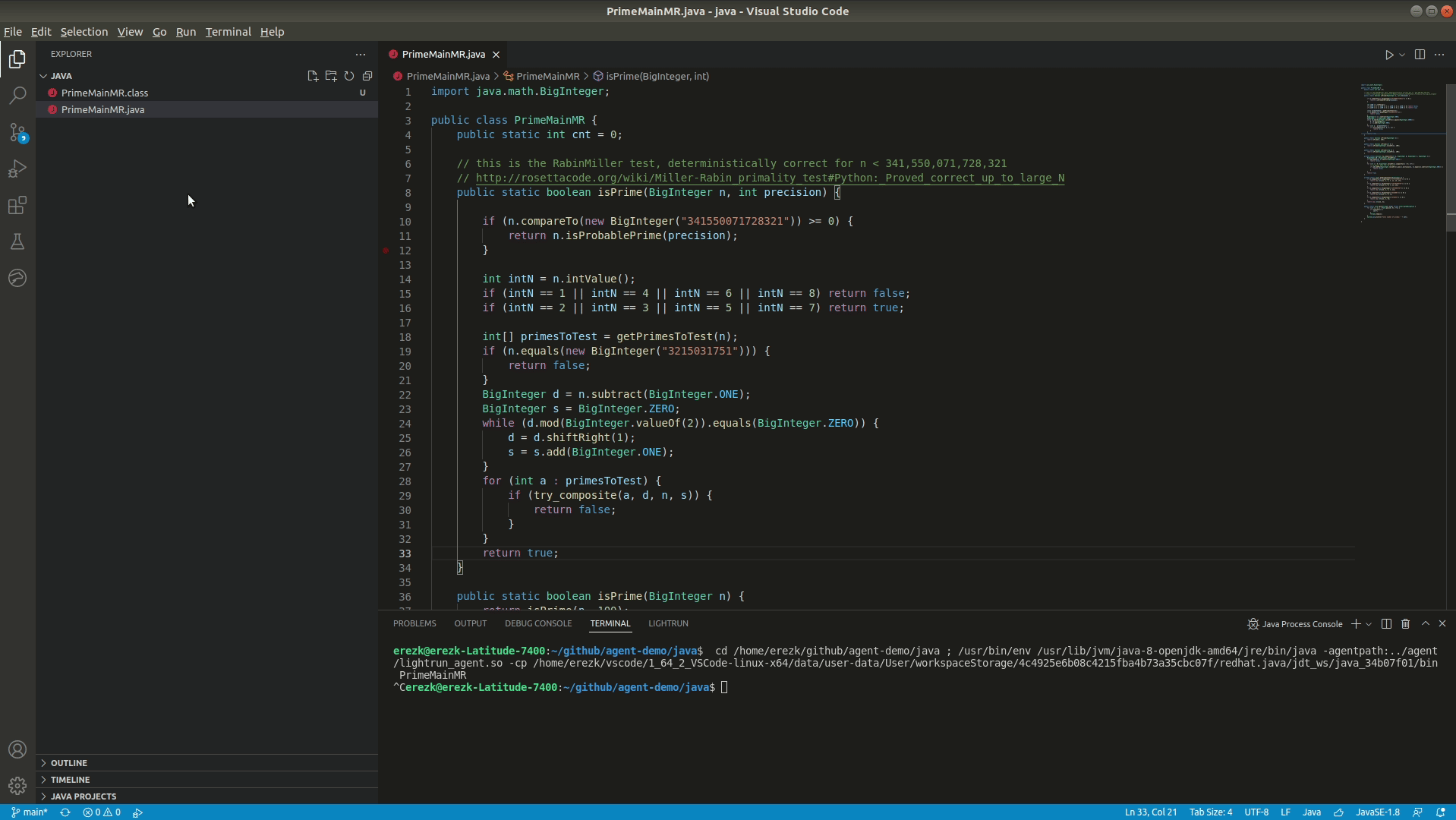Open the Extensions view
The width and height of the screenshot is (1456, 820).
coord(17,206)
